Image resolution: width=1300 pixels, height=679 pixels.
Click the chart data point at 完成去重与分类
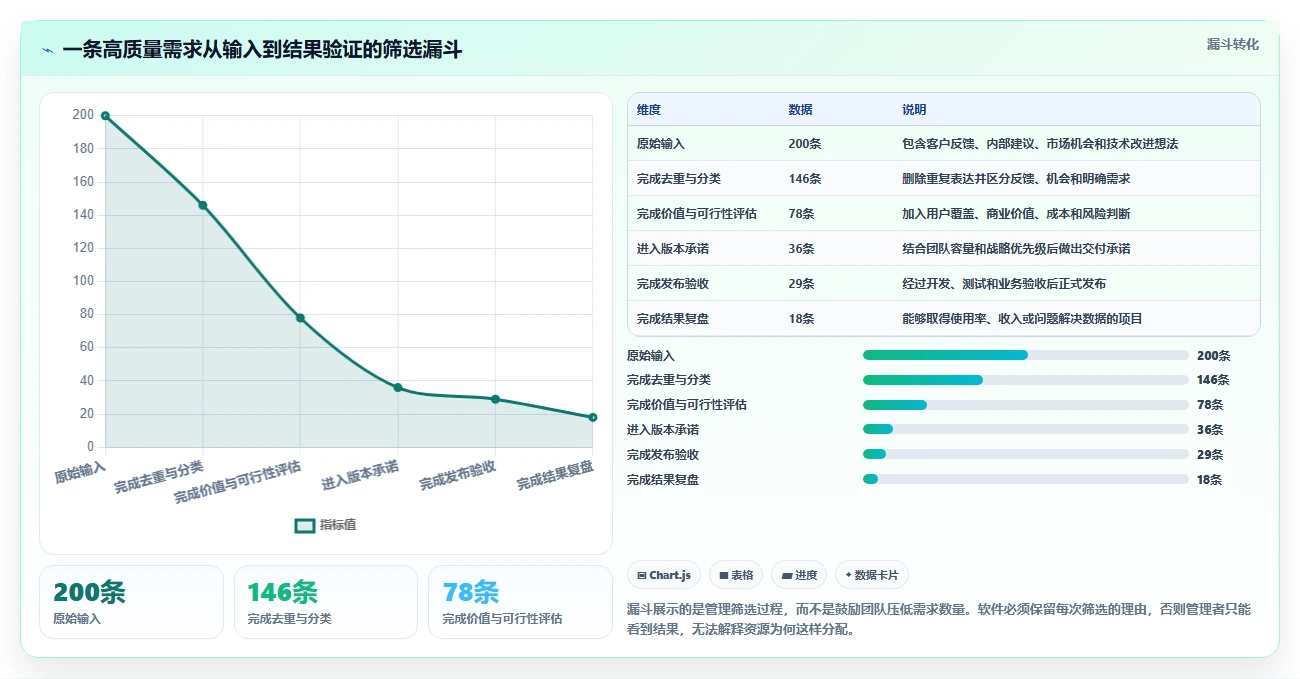click(202, 205)
